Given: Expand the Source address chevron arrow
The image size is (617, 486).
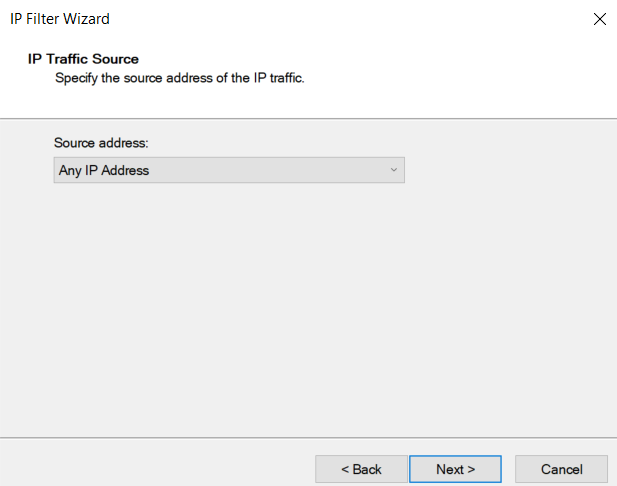Looking at the screenshot, I should (x=393, y=170).
